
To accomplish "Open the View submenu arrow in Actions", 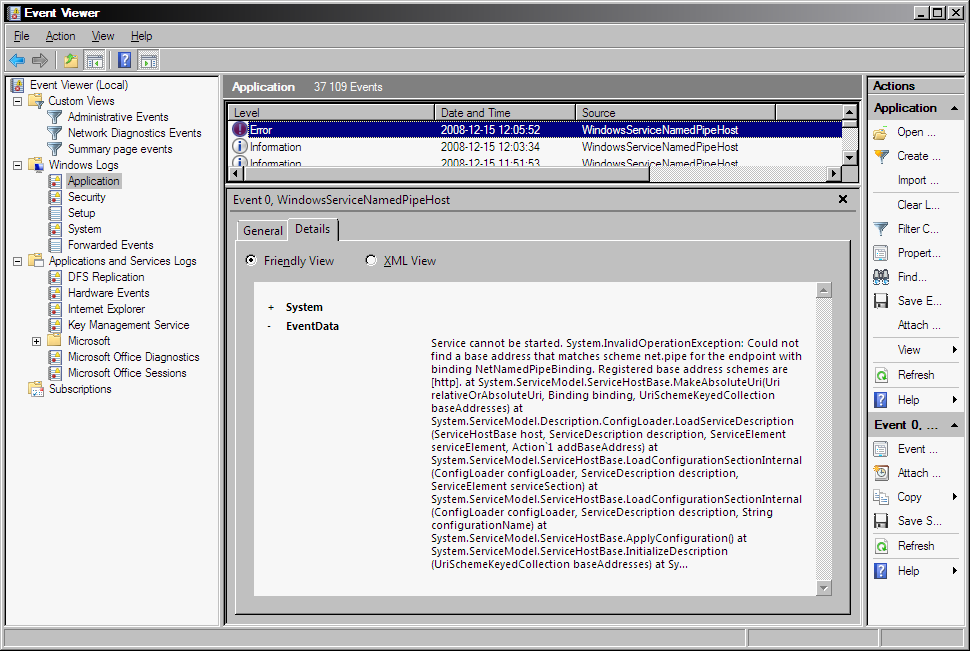I will click(955, 350).
